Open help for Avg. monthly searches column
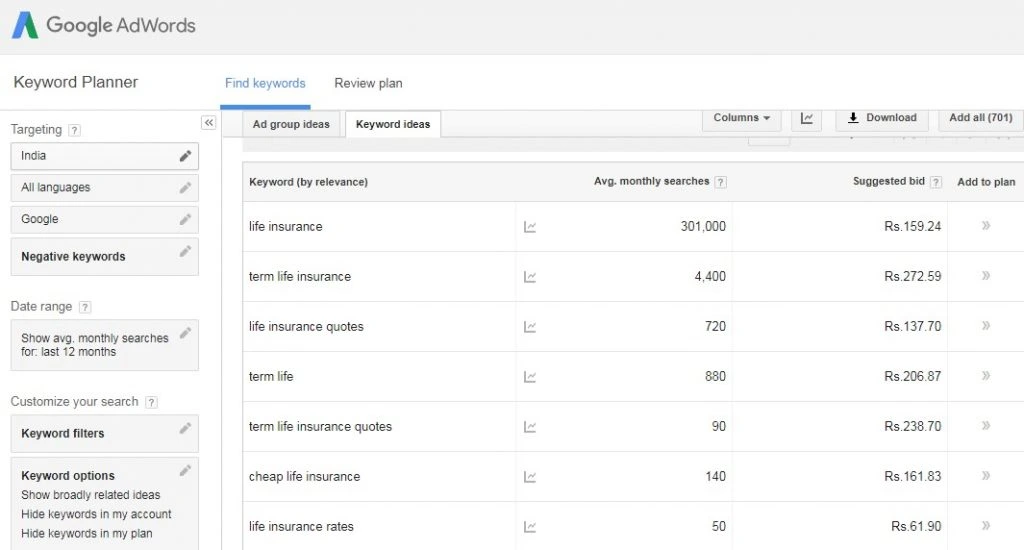The image size is (1024, 550). 720,182
